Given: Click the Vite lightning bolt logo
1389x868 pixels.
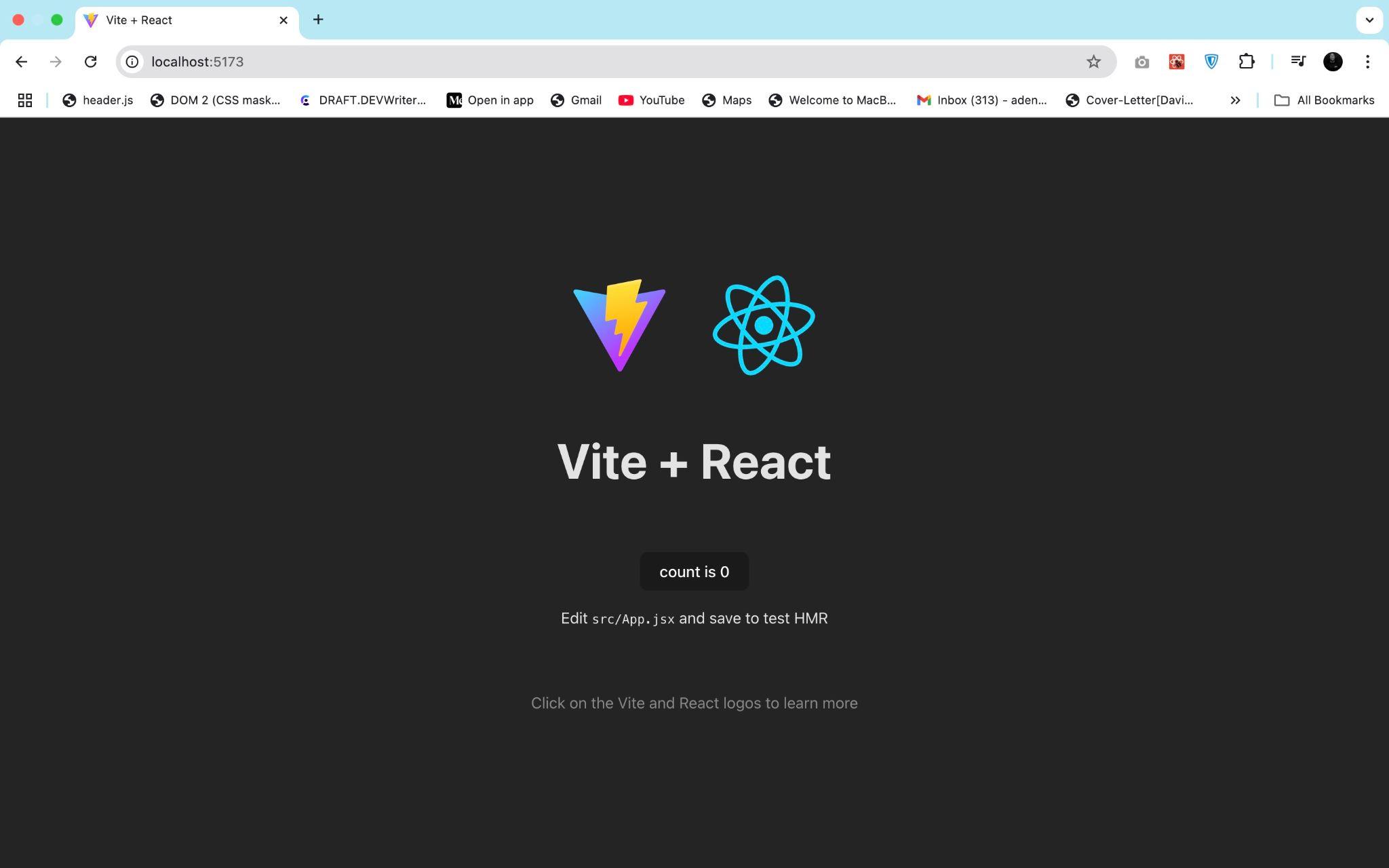Looking at the screenshot, I should (x=619, y=325).
